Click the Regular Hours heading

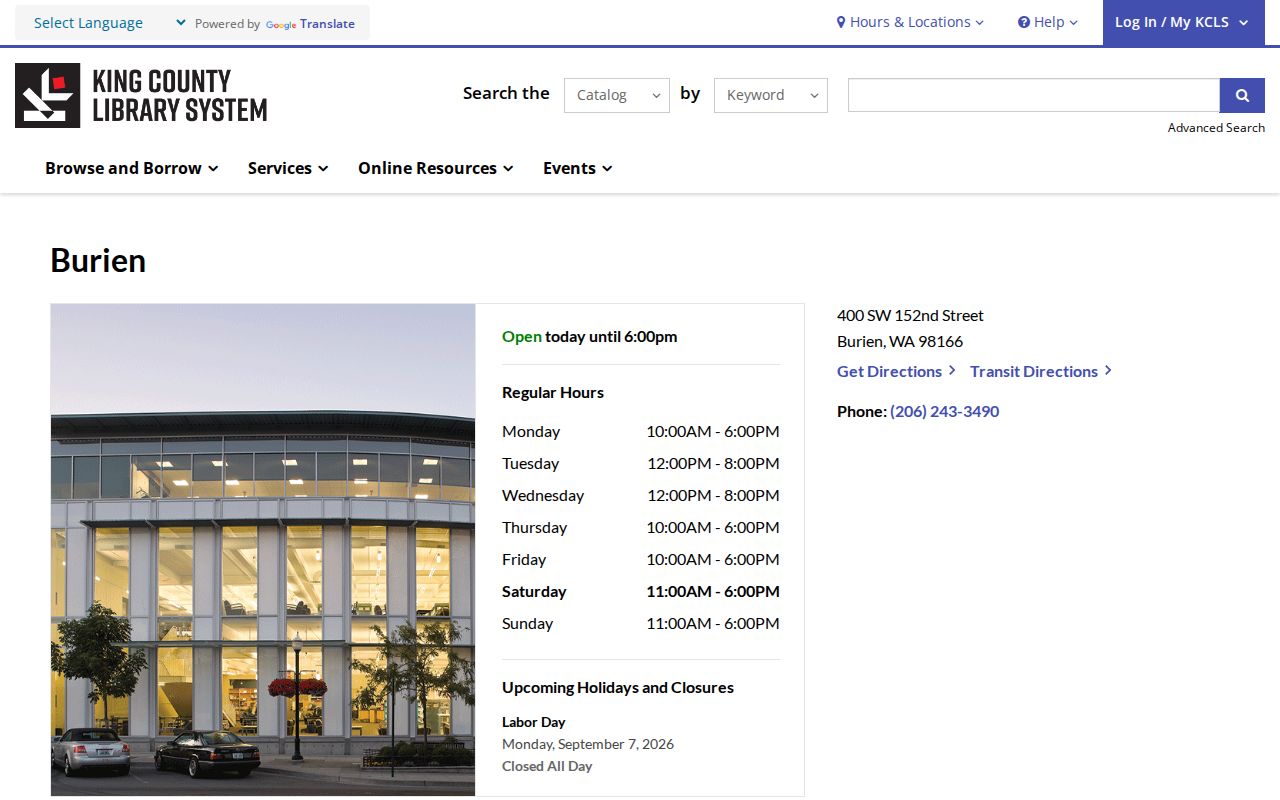(553, 392)
